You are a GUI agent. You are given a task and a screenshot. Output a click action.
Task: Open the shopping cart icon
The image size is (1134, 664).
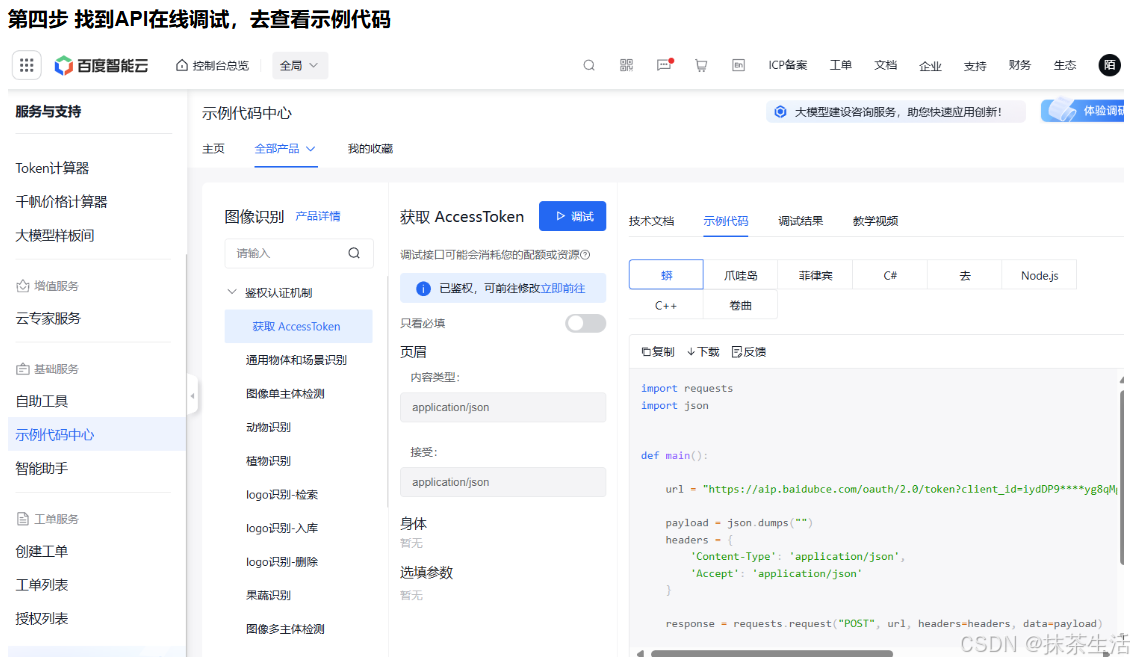(x=701, y=65)
